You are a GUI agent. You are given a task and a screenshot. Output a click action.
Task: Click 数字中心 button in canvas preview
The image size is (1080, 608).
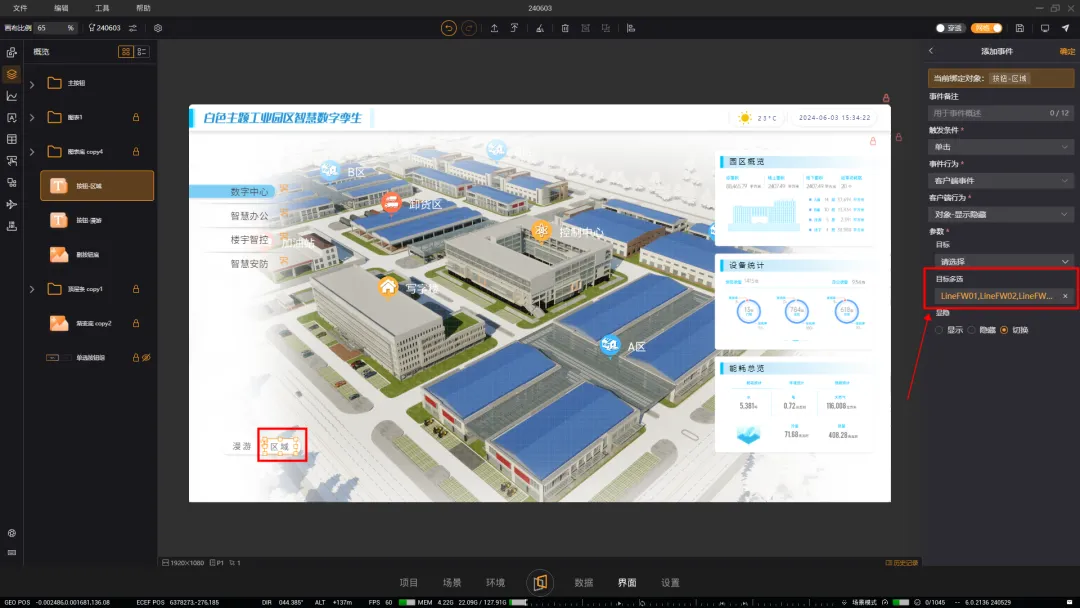pos(232,191)
